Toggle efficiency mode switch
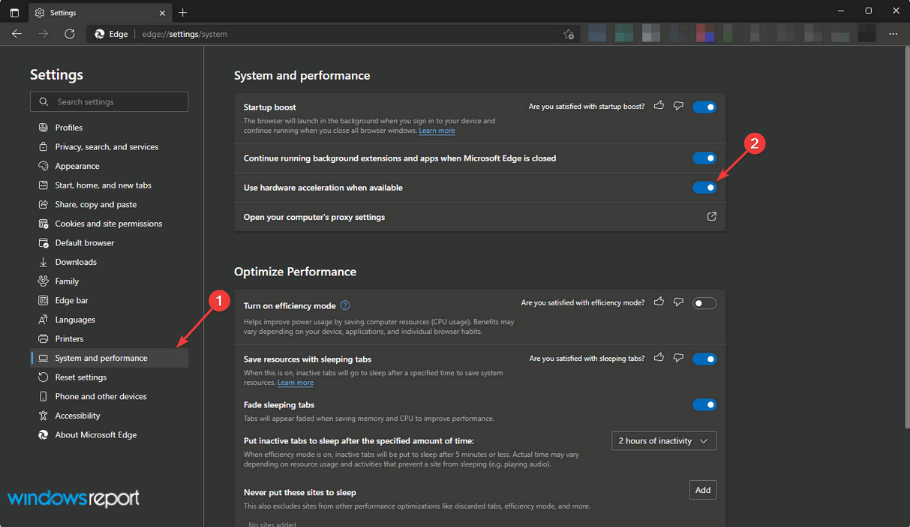The width and height of the screenshot is (910, 527). (704, 303)
